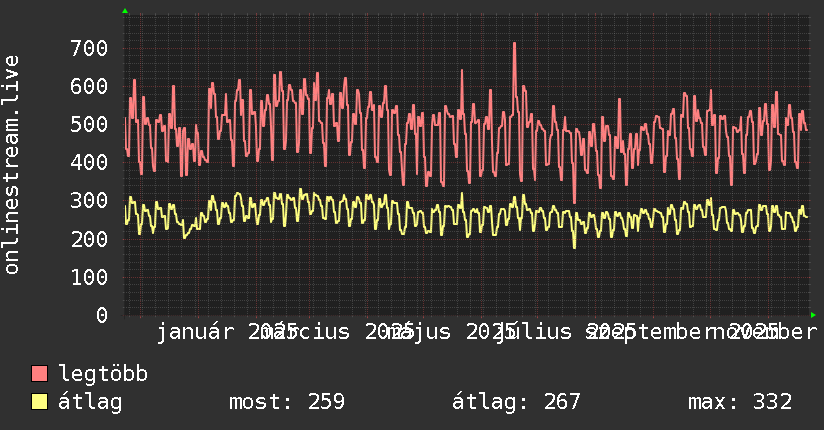Click the 400 y-axis label
Screen dimensions: 824x430
pos(89,162)
